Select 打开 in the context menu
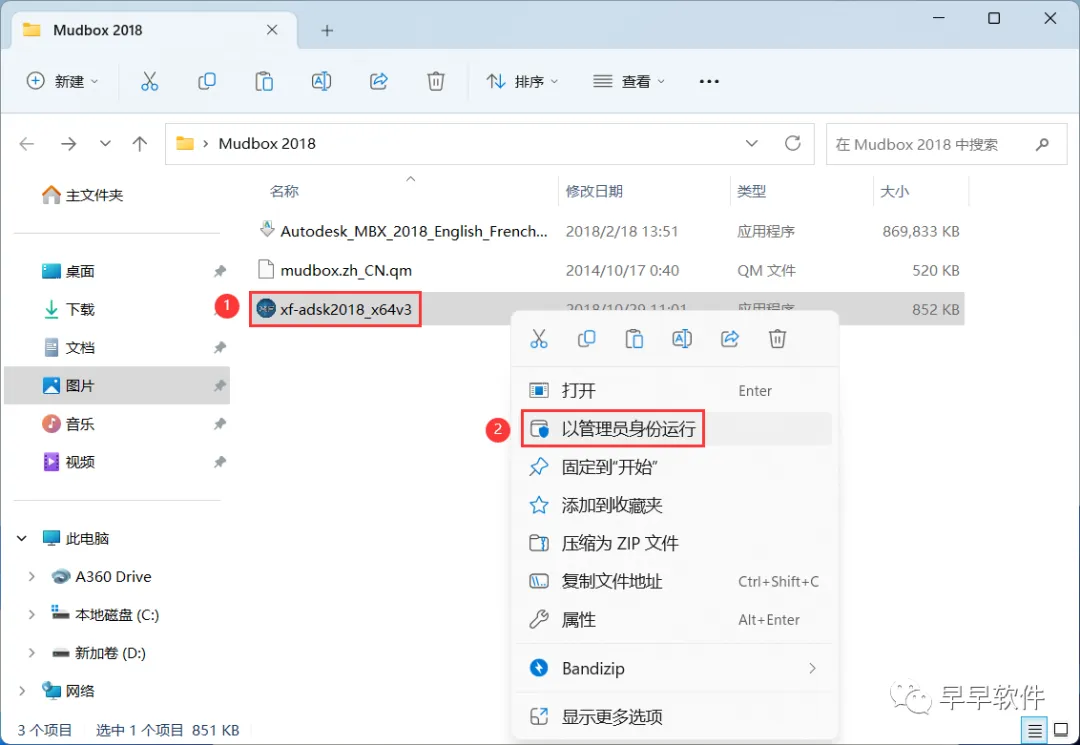 [676, 391]
